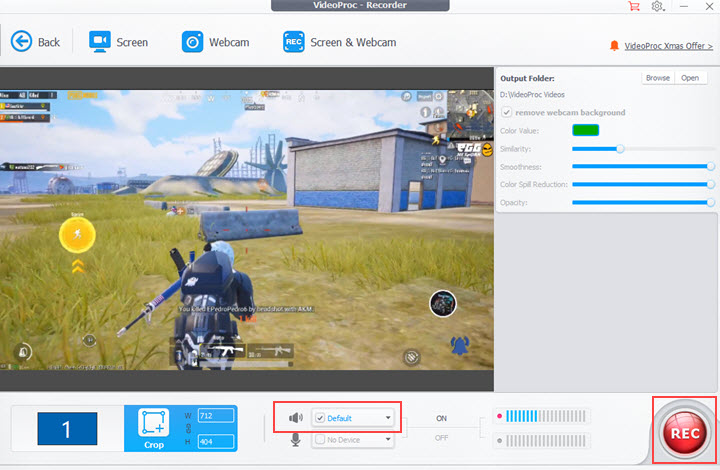The image size is (720, 470).
Task: Click the orange notification bell icon
Action: 614,46
